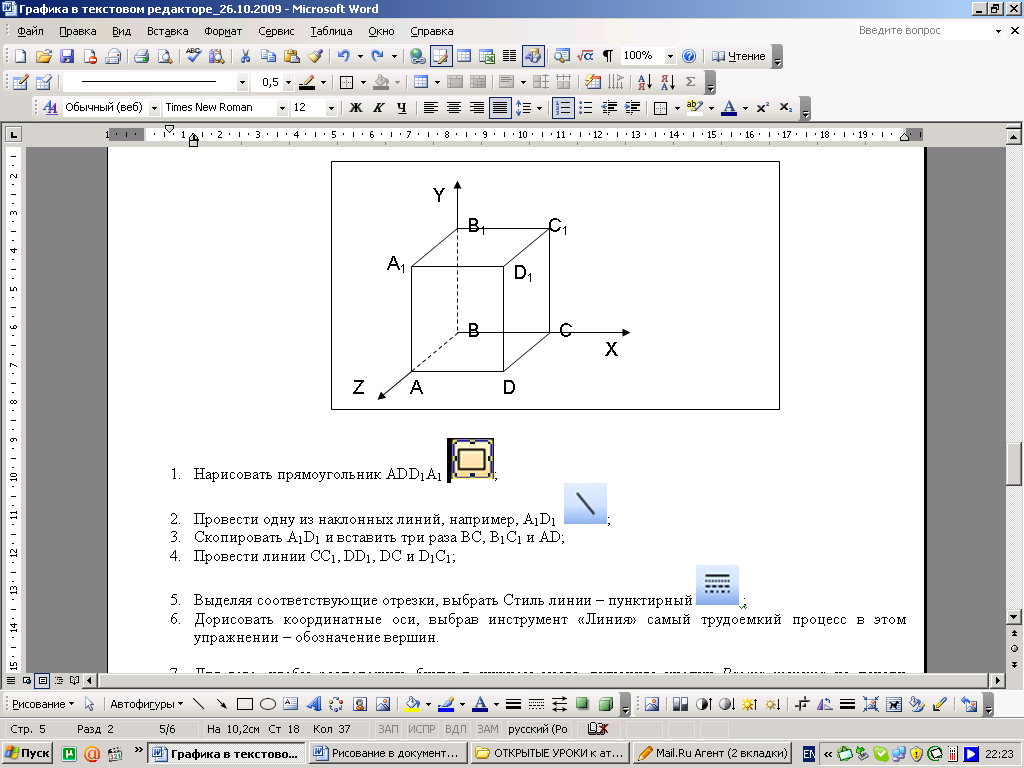This screenshot has width=1024, height=768.
Task: Expand the Рисование menu
Action: tap(43, 704)
